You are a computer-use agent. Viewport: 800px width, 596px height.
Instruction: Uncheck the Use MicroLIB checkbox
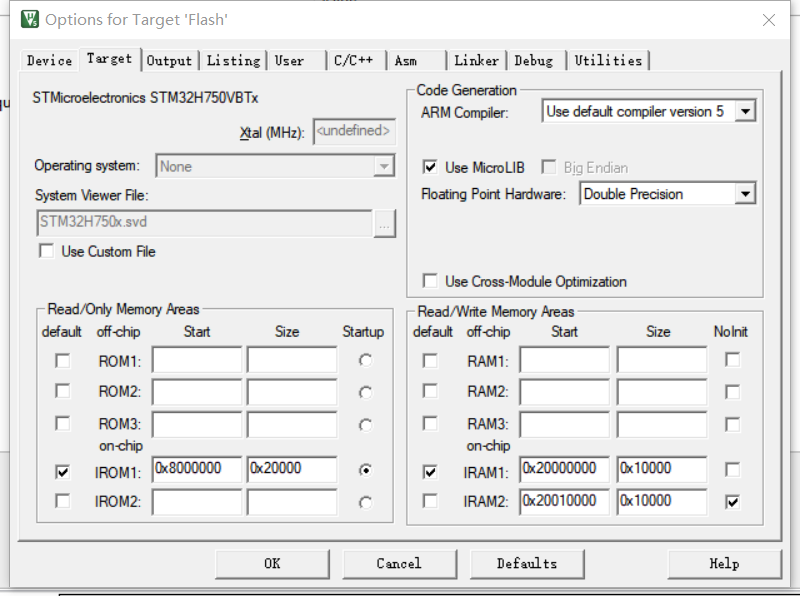(430, 167)
